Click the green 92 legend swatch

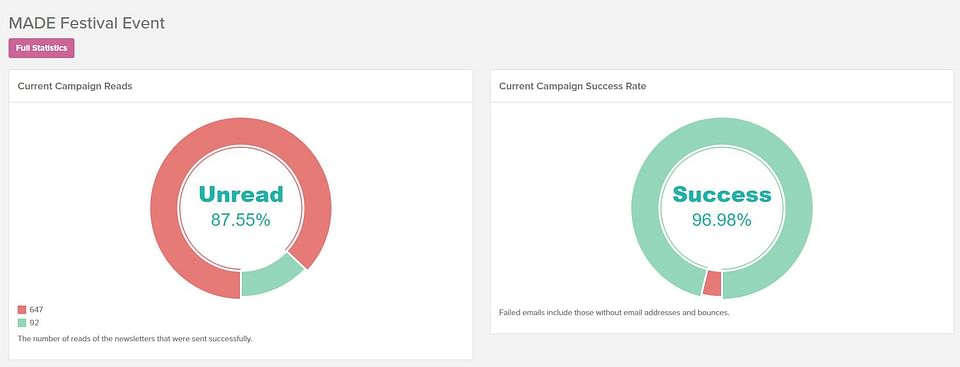pos(22,323)
